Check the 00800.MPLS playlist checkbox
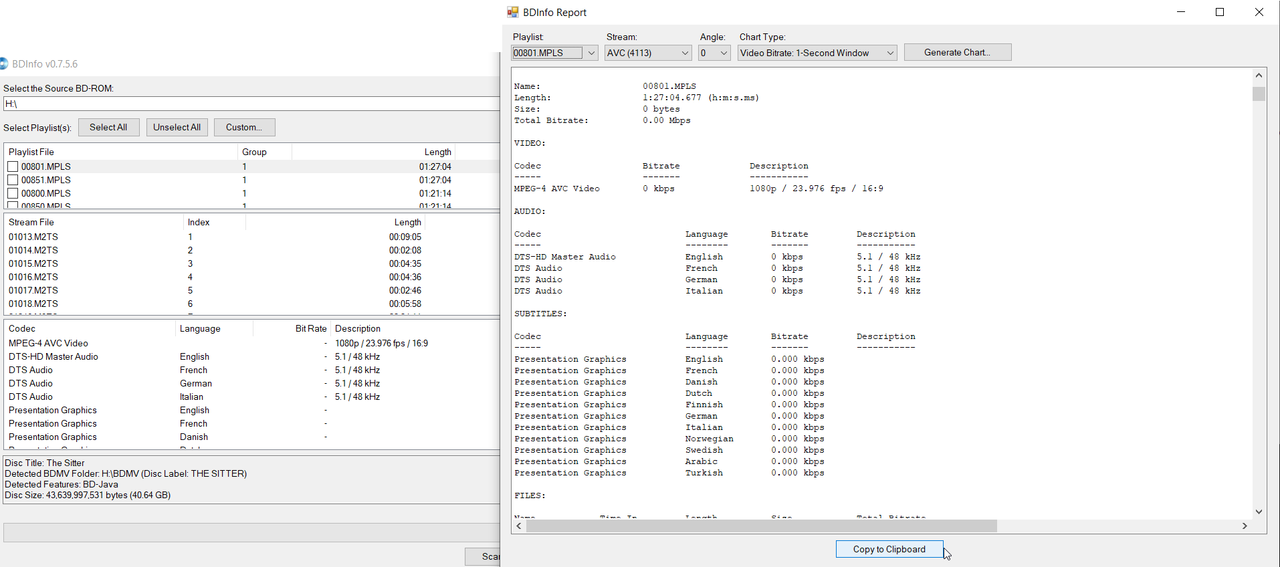The image size is (1280, 567). point(13,193)
